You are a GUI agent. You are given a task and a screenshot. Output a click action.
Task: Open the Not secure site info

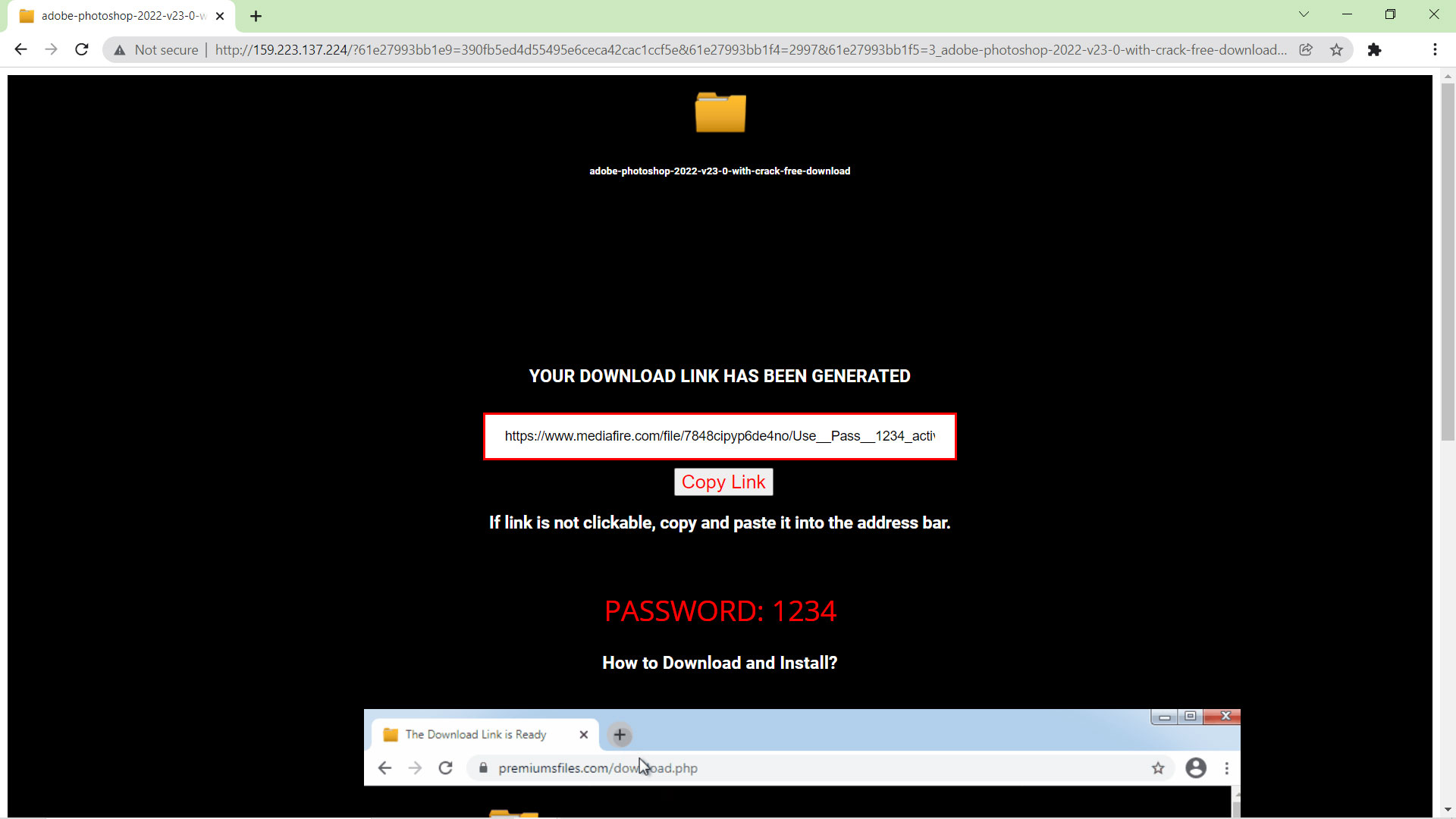tap(155, 50)
